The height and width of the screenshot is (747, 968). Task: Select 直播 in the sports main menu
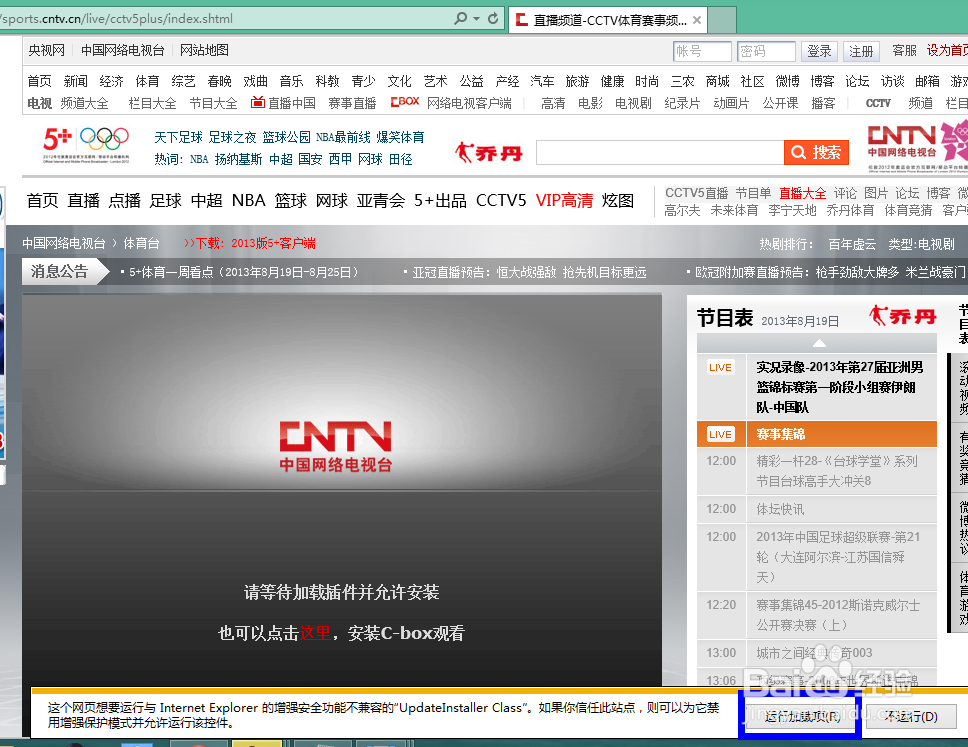83,201
